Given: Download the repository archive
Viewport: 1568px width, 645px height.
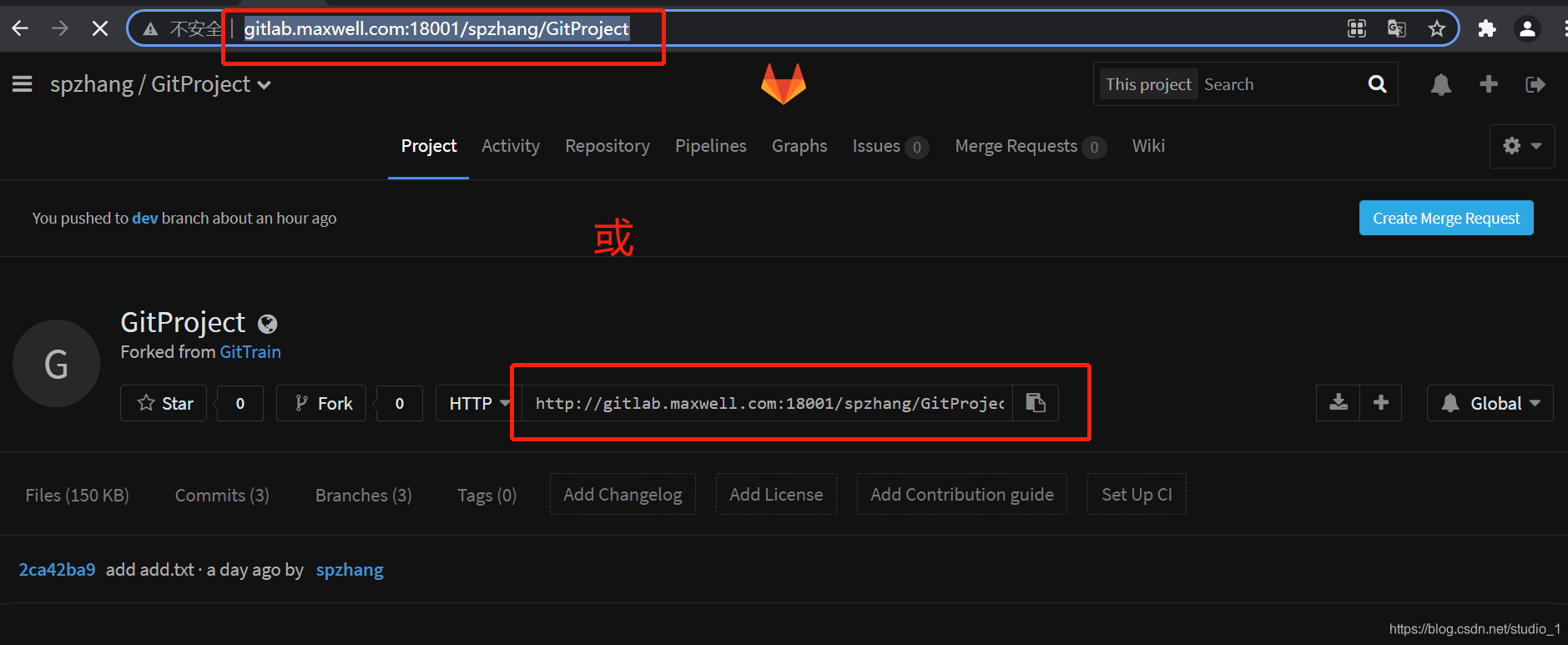Looking at the screenshot, I should click(x=1339, y=403).
